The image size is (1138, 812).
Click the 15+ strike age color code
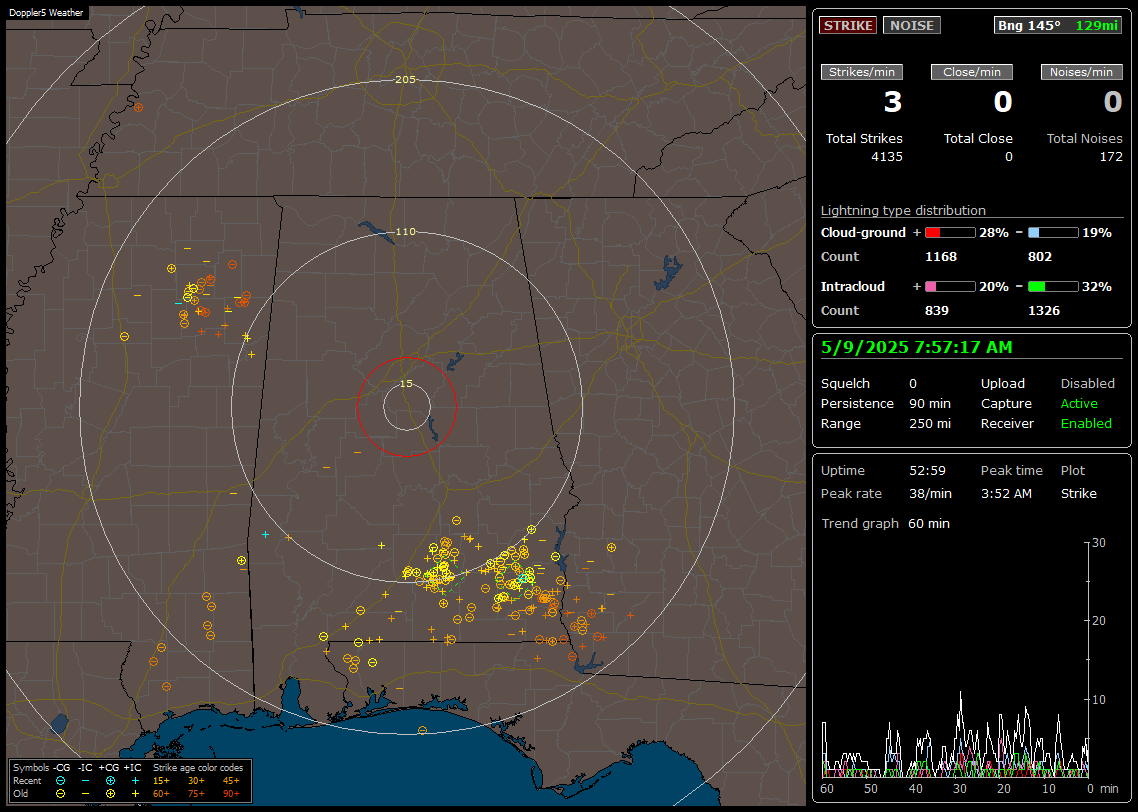[x=161, y=781]
